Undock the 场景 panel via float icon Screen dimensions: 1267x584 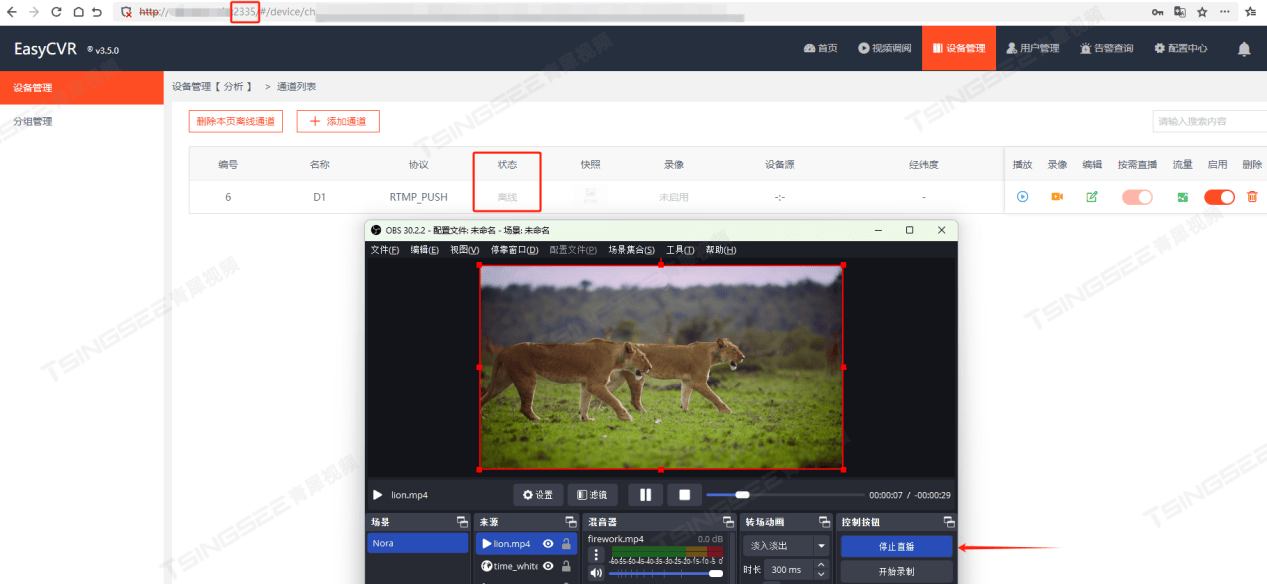pos(461,522)
